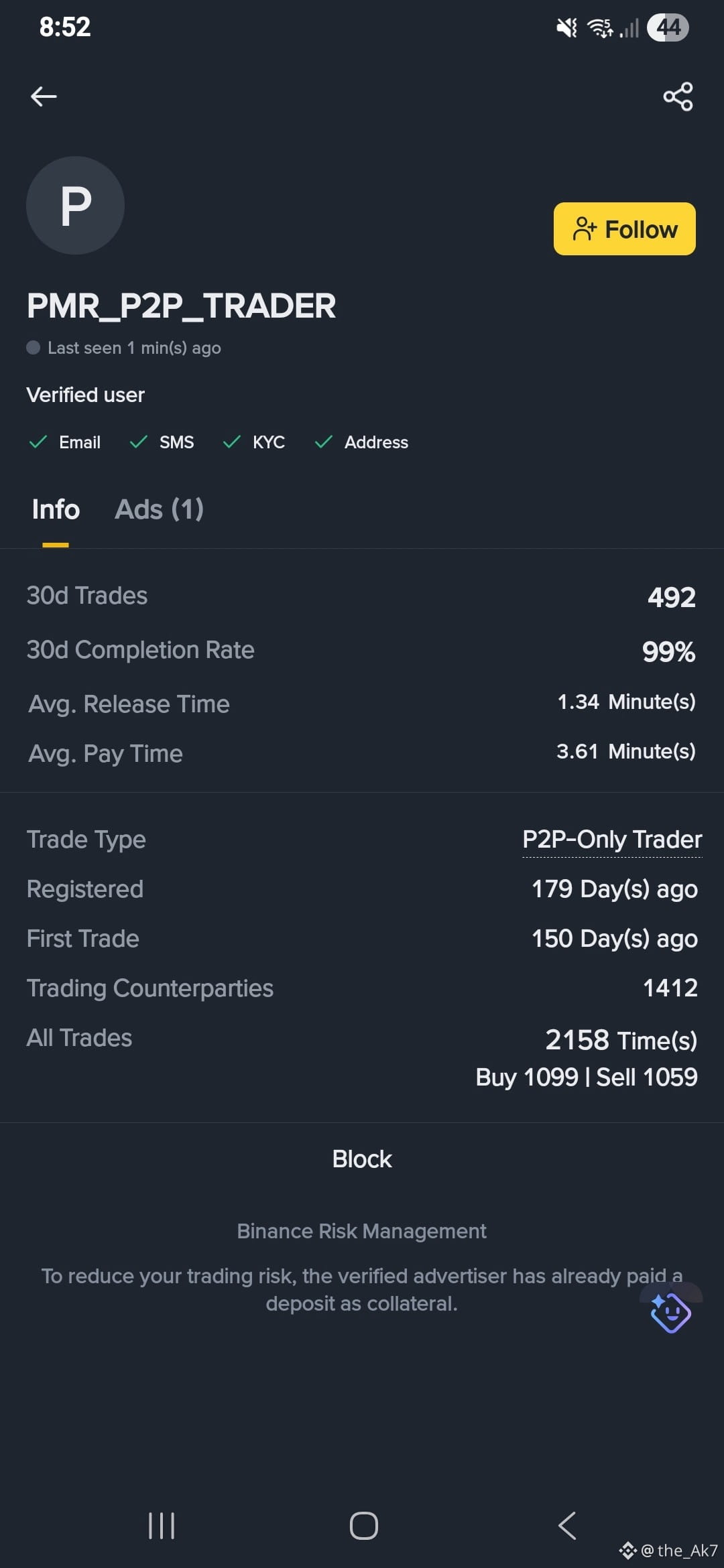
Task: Tap the back arrow at top left
Action: point(44,96)
